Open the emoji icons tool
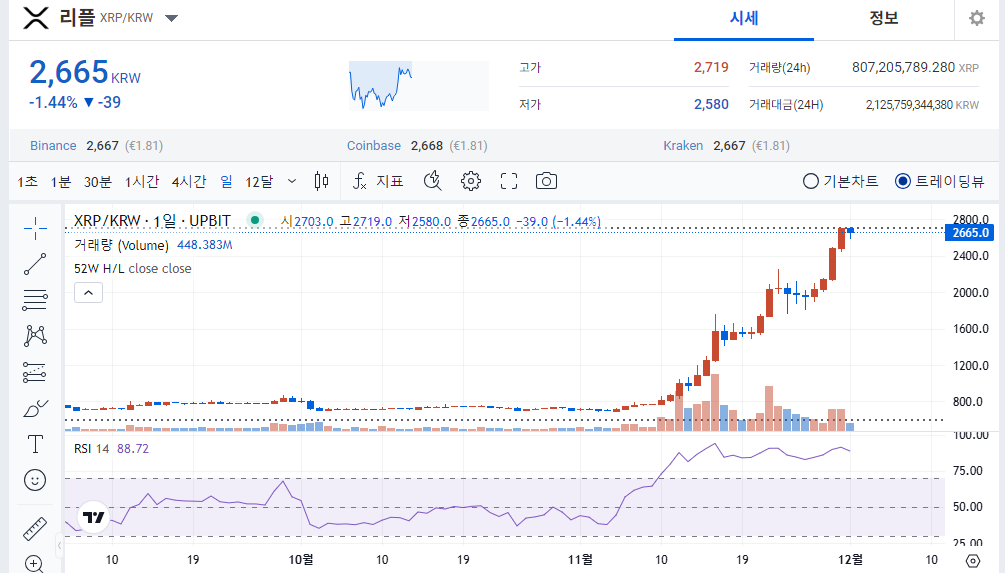The image size is (1005, 573). [x=35, y=479]
